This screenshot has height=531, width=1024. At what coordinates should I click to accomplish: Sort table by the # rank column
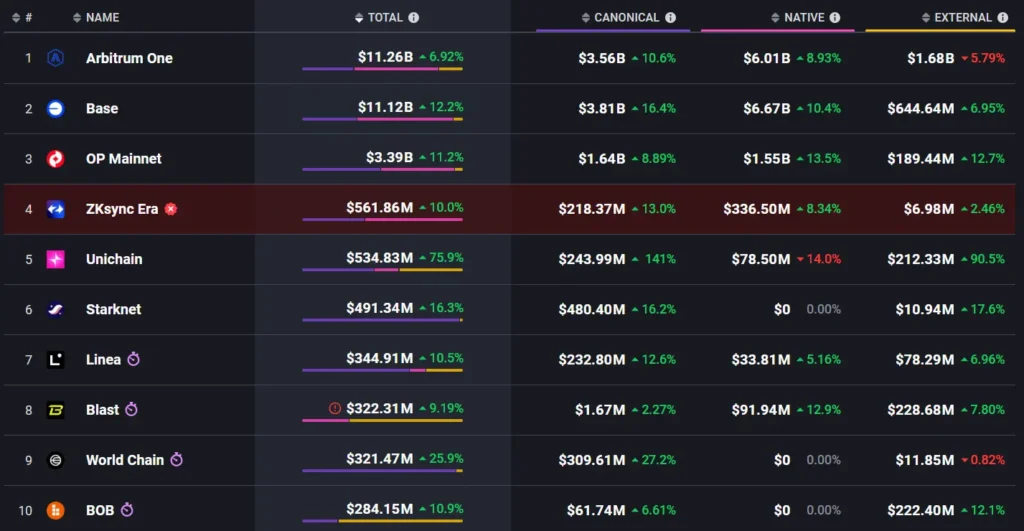tap(22, 18)
